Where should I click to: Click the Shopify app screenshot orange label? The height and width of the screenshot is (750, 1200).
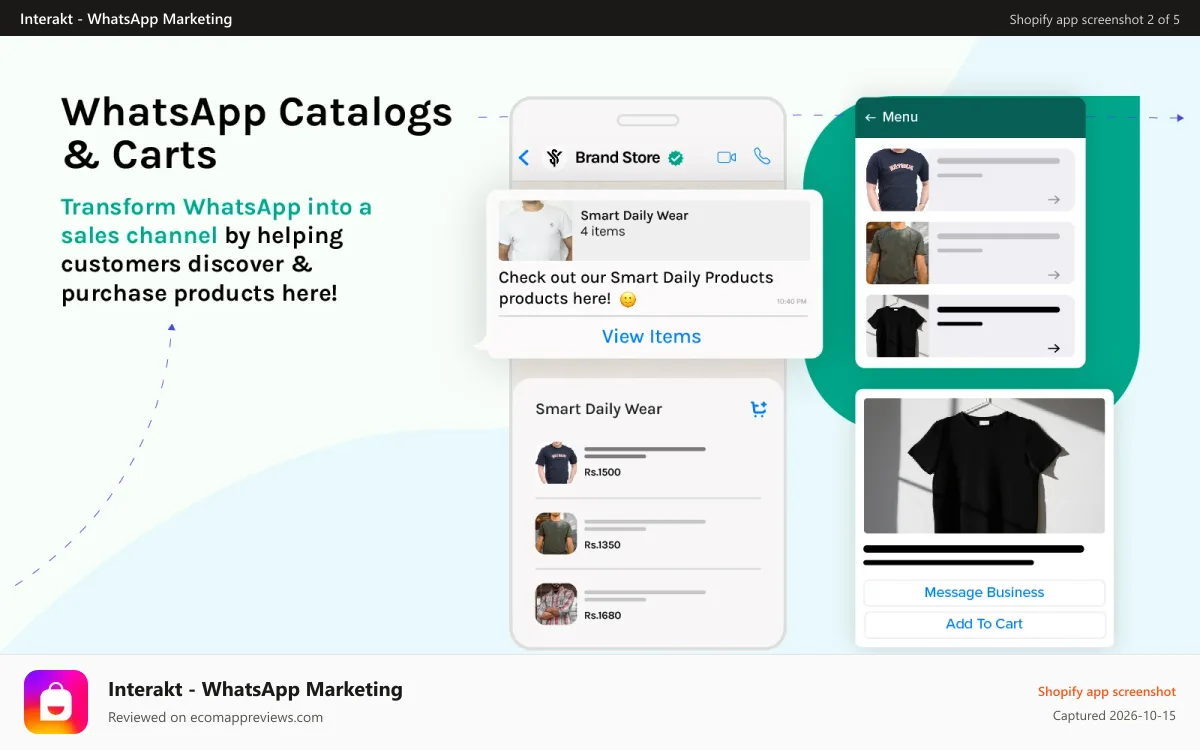[1107, 692]
